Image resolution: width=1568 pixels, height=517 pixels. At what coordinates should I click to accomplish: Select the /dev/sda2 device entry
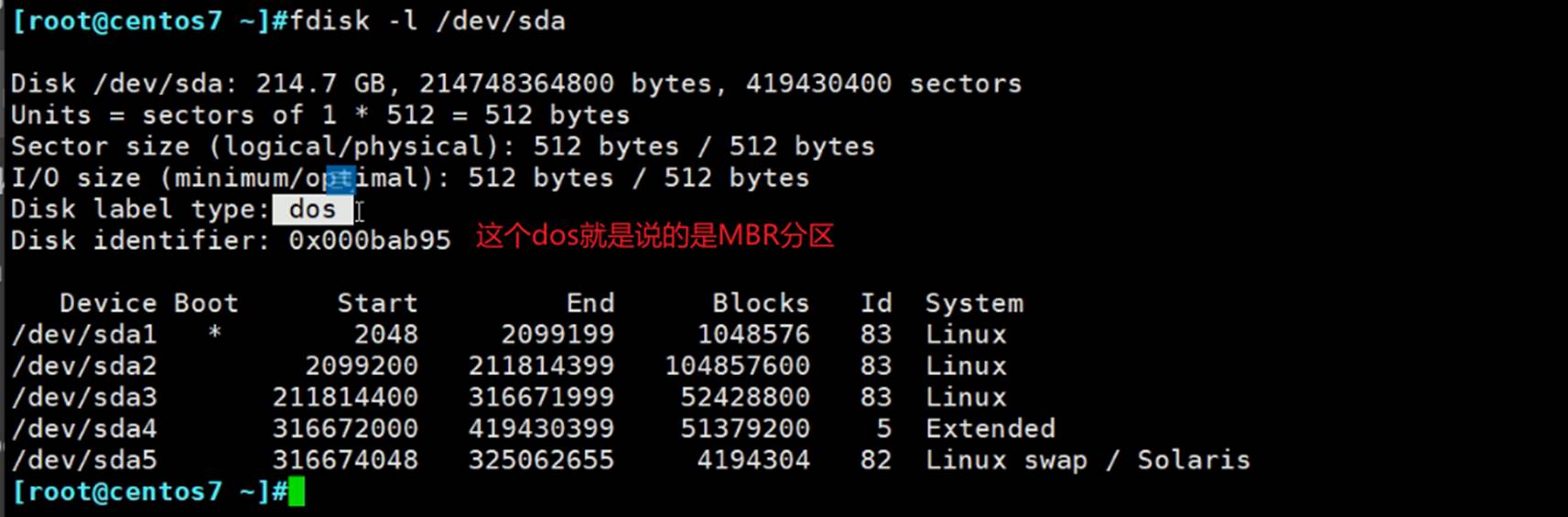pyautogui.click(x=84, y=366)
